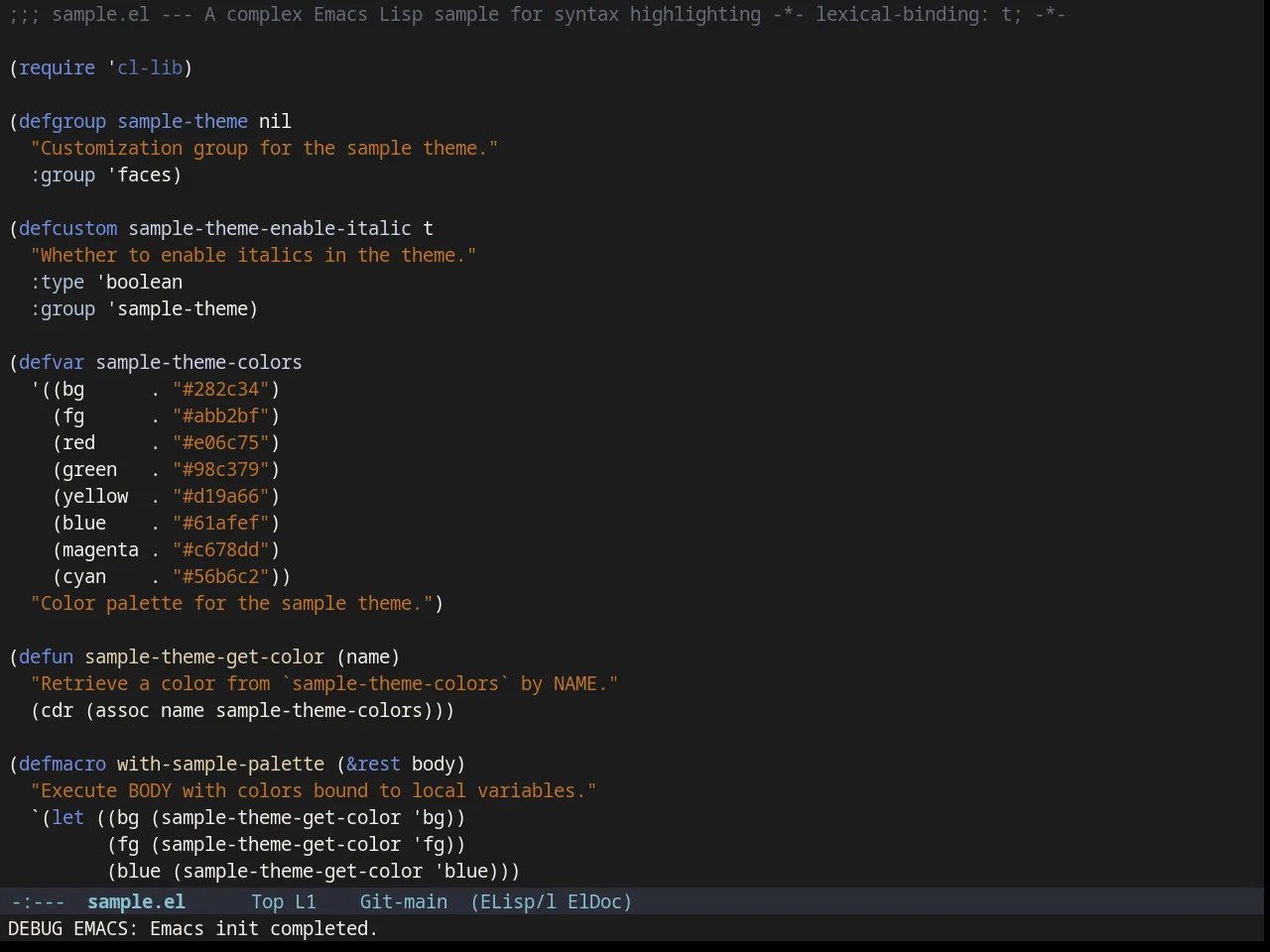The height and width of the screenshot is (952, 1270).
Task: Click the 'boolean' symbol
Action: [144, 282]
